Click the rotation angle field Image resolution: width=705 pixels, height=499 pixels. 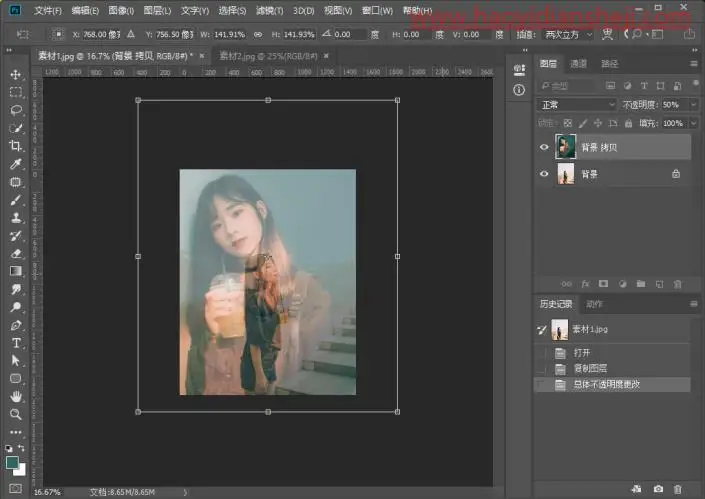point(349,35)
